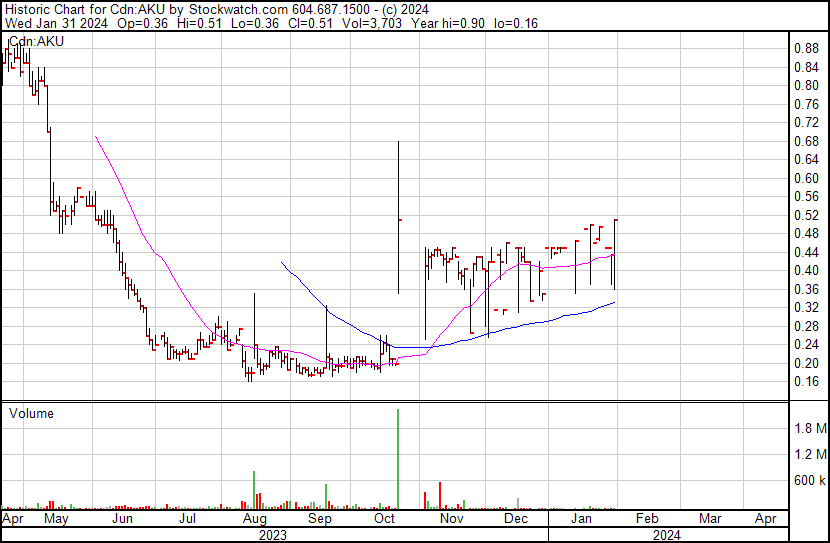Click the Aug label on time axis

(254, 520)
